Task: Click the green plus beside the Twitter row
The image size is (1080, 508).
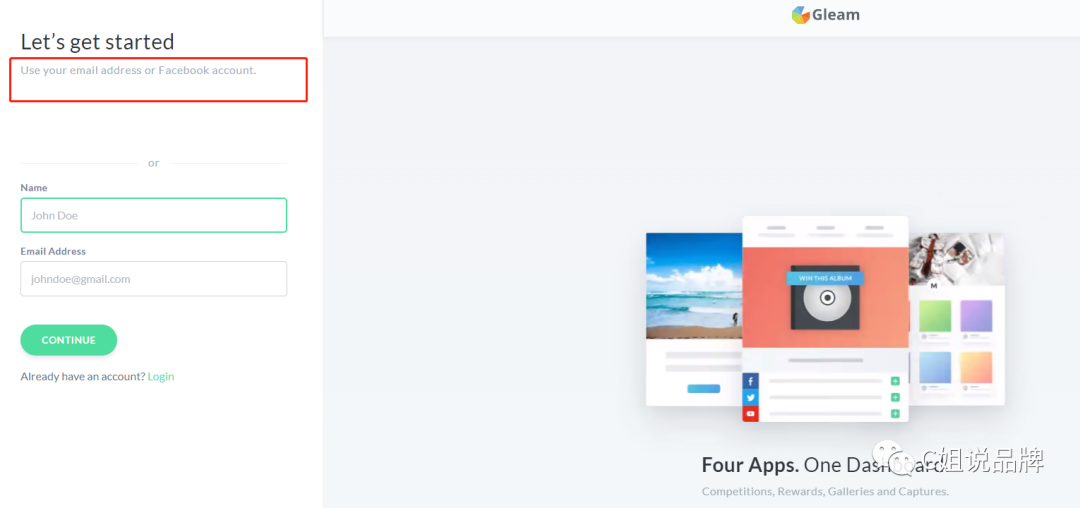Action: pyautogui.click(x=895, y=397)
